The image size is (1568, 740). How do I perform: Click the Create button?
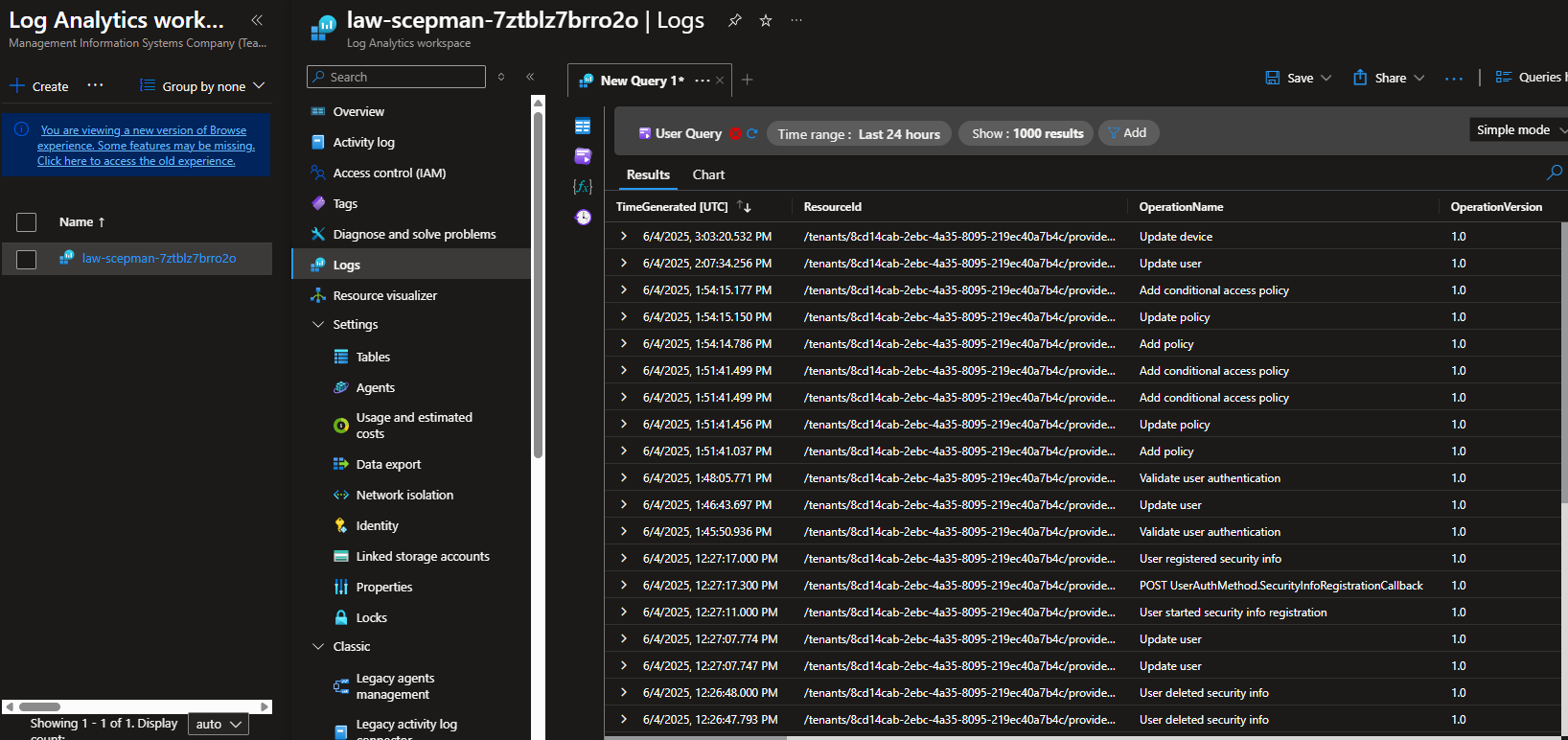pos(39,86)
